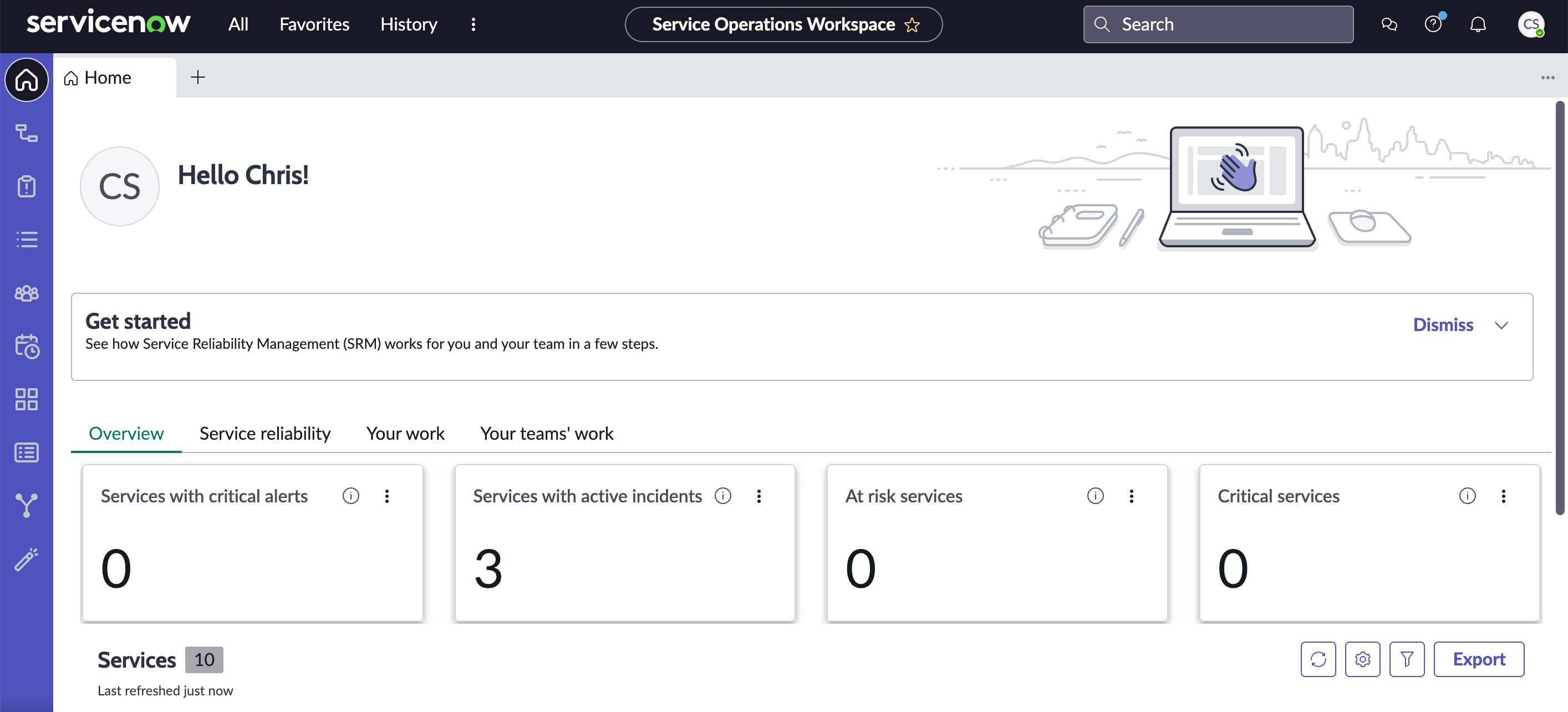
Task: Open the Lists sidebar icon
Action: point(26,239)
